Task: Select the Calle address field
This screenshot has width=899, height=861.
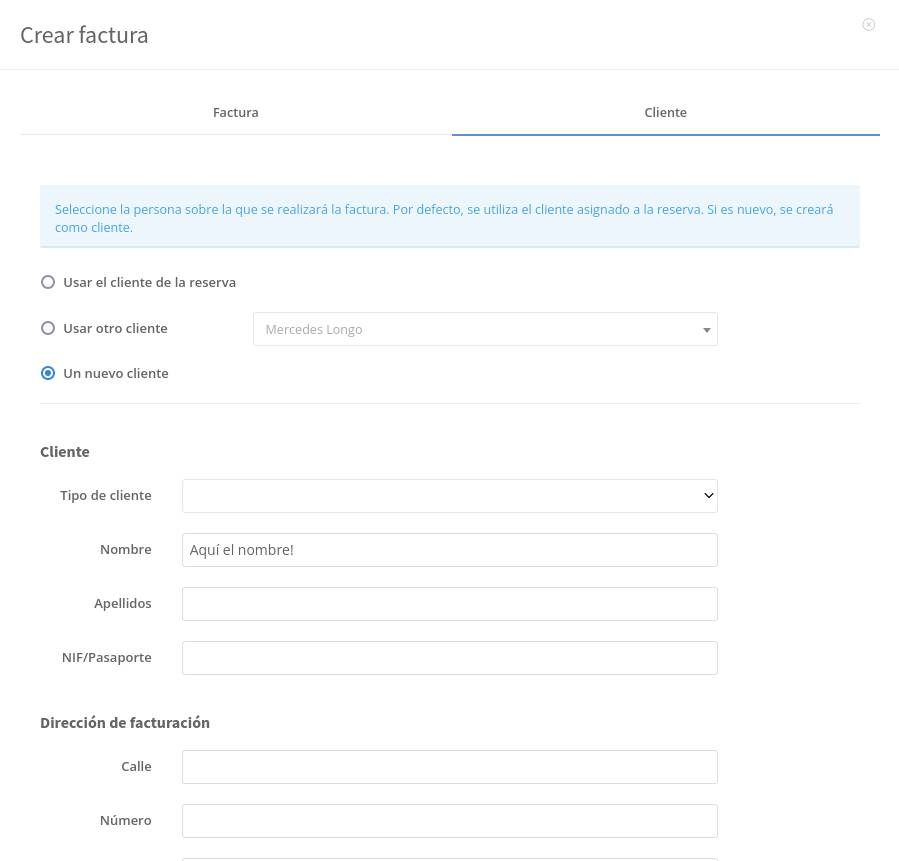Action: click(450, 766)
